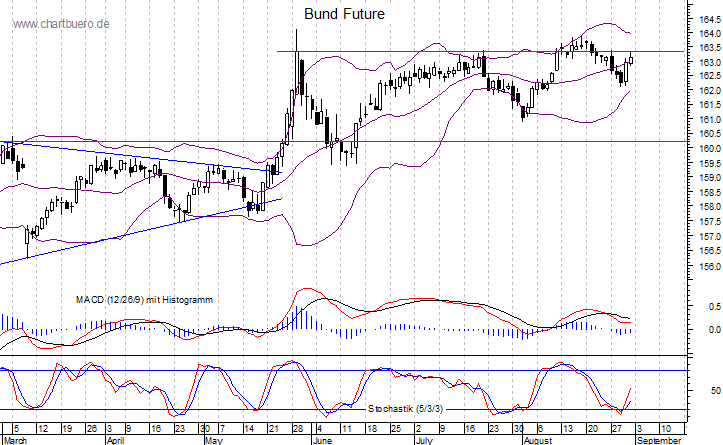
Task: Click the "July" month label
Action: 424,441
